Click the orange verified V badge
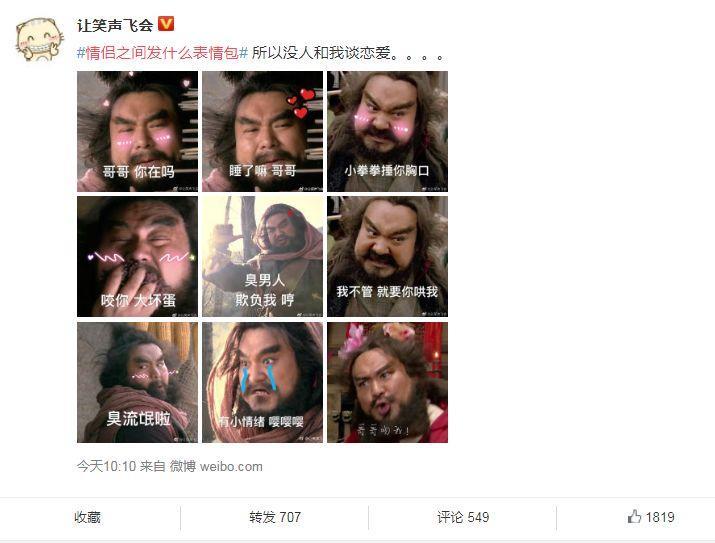The image size is (715, 543). 166,24
